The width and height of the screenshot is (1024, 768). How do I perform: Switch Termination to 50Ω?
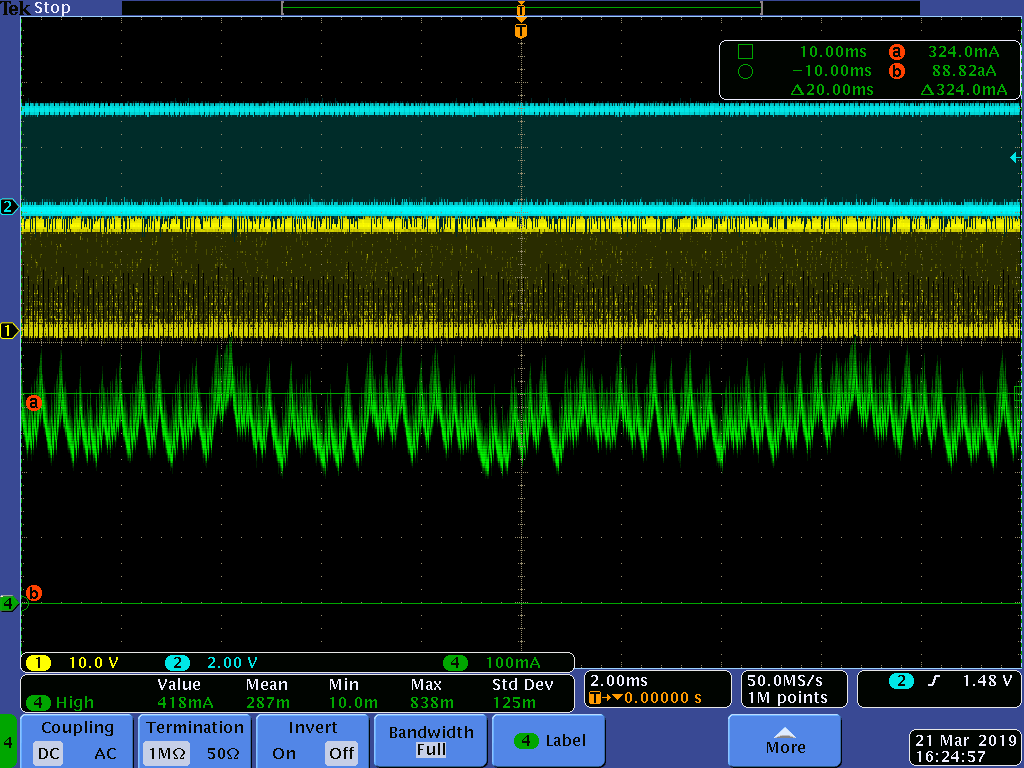coord(221,753)
